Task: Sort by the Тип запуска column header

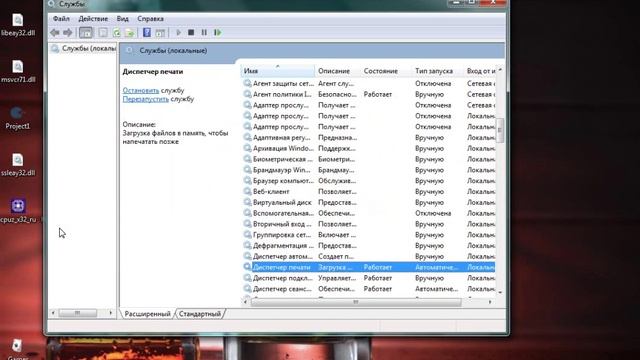Action: [x=438, y=71]
